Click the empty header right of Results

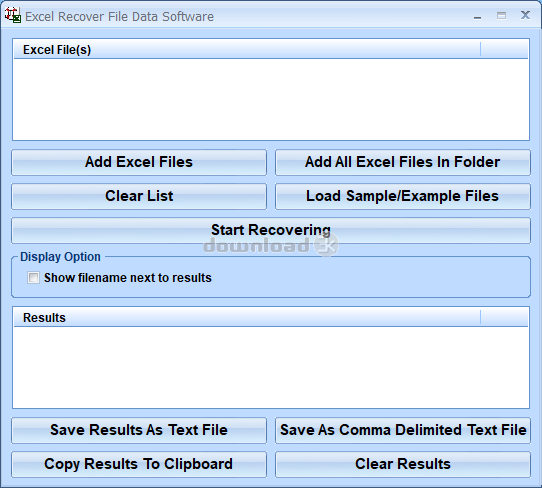point(504,318)
